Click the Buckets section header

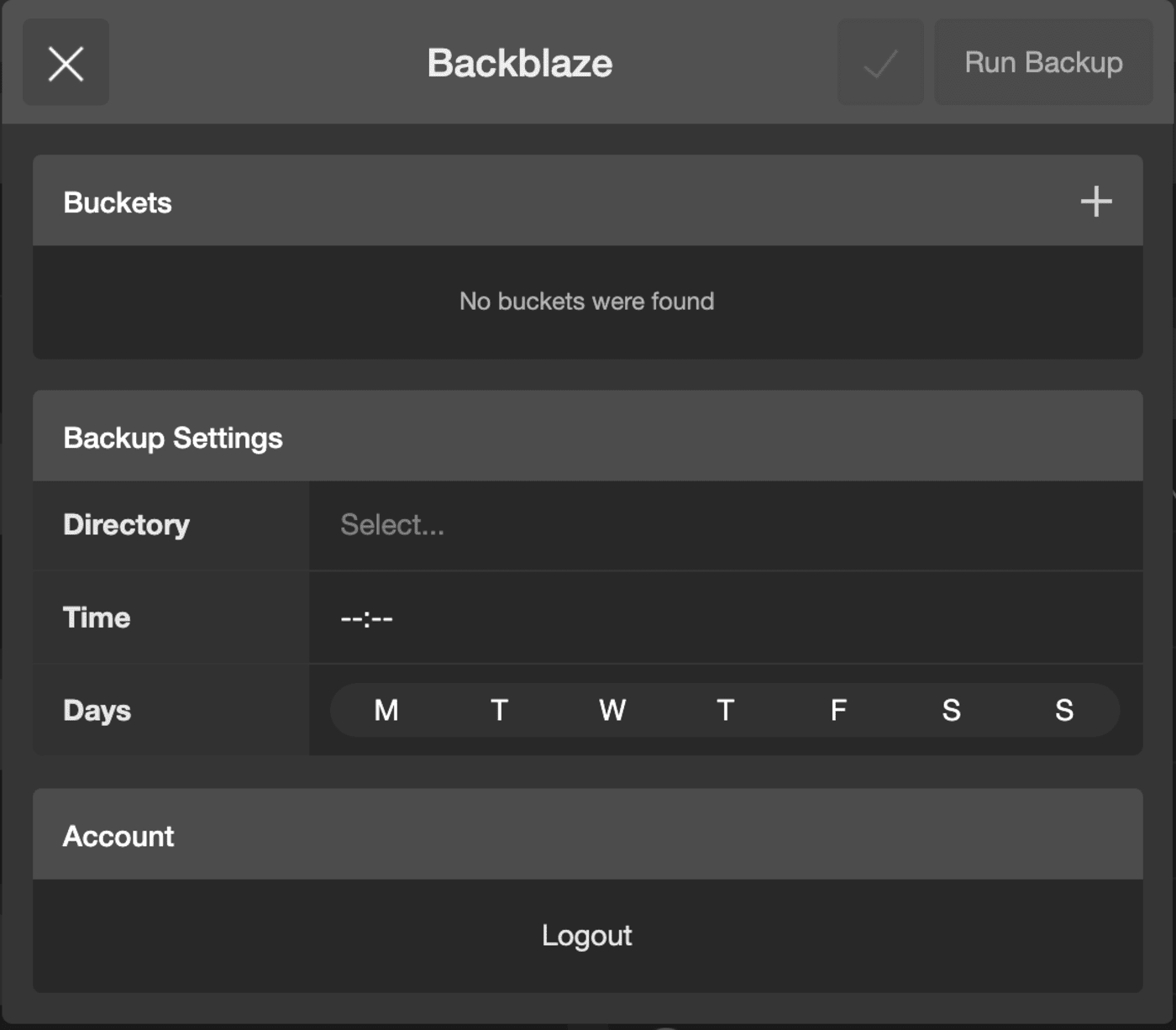tap(118, 201)
